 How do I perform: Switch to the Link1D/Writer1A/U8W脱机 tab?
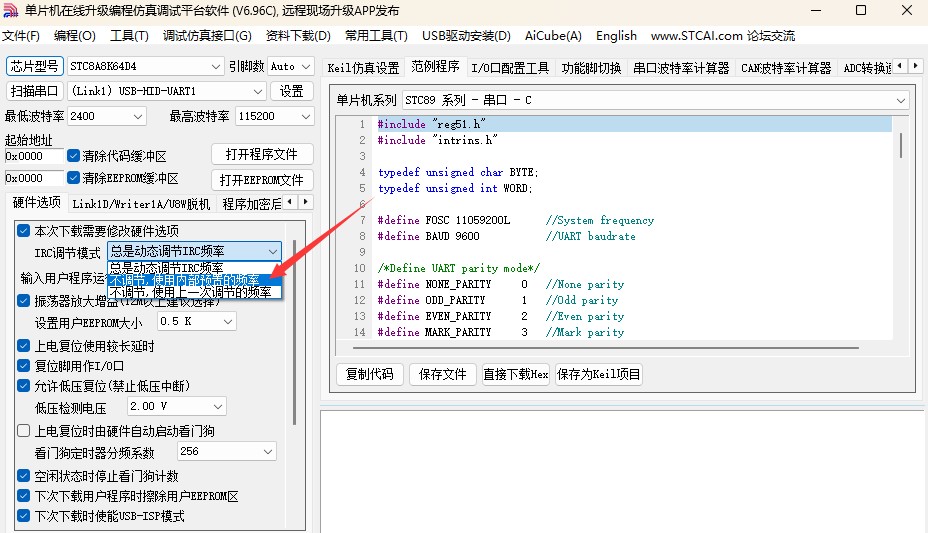point(141,204)
